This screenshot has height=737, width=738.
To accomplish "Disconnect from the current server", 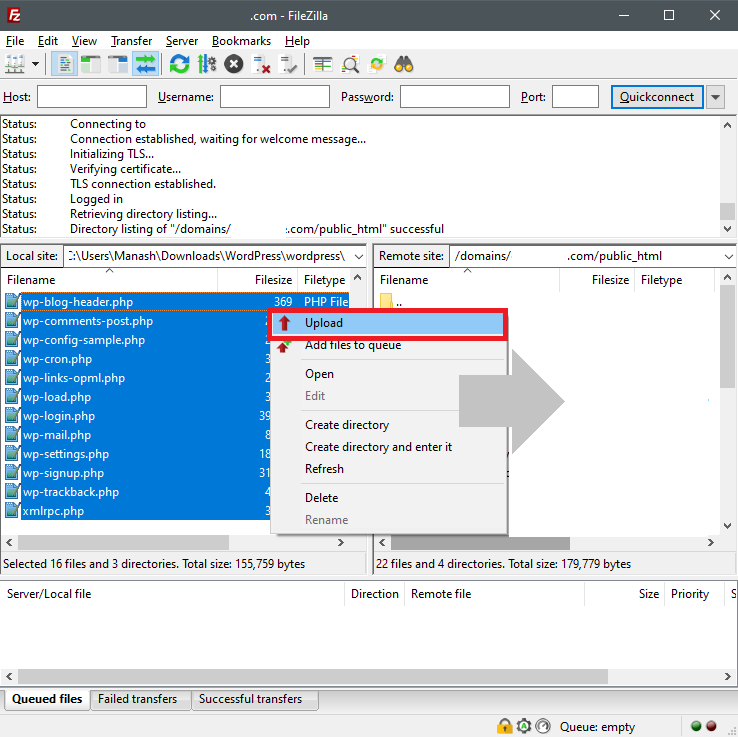I will [260, 64].
